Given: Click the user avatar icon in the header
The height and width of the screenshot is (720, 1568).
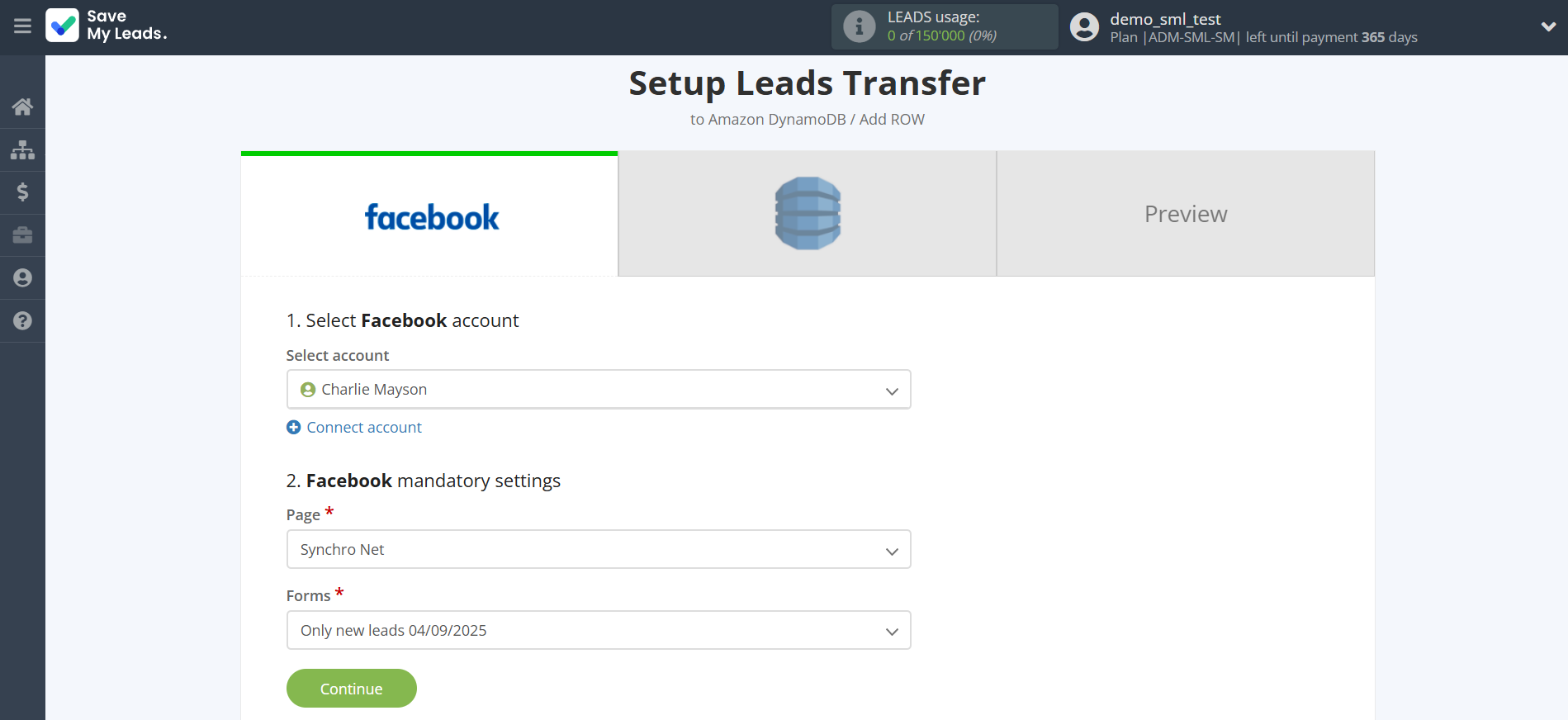Looking at the screenshot, I should 1084,27.
